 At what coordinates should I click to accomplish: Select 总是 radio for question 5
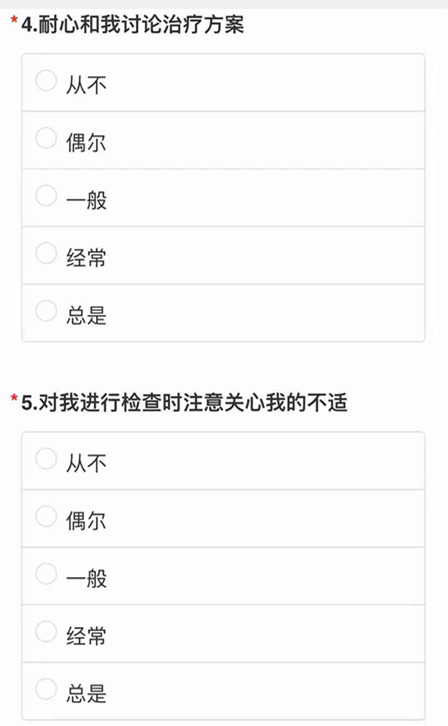point(46,689)
